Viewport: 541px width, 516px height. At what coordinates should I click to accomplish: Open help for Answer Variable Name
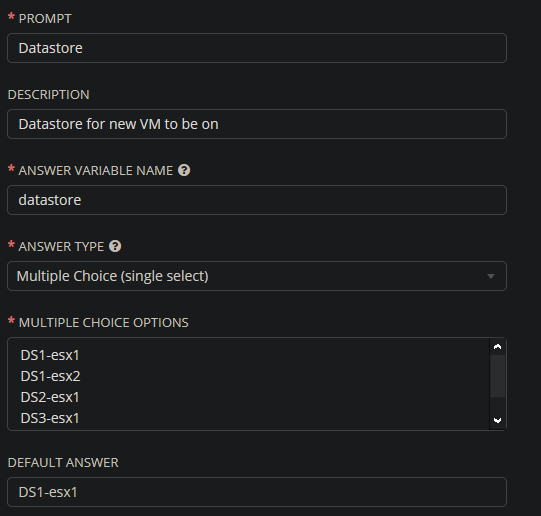(184, 170)
